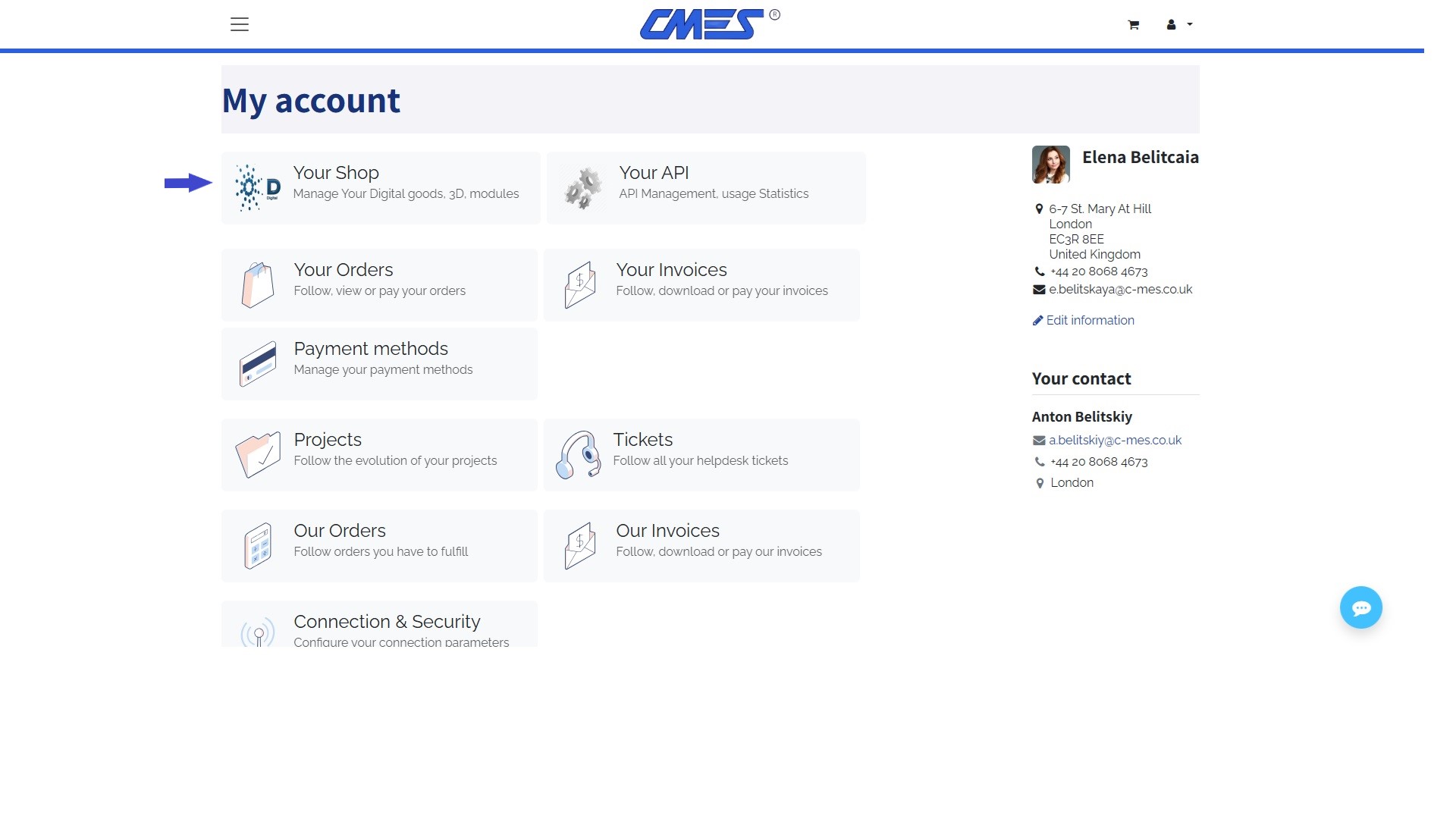Select the e.belitskaya@c-mes.co.uk email address
Image resolution: width=1456 pixels, height=819 pixels.
pos(1121,290)
